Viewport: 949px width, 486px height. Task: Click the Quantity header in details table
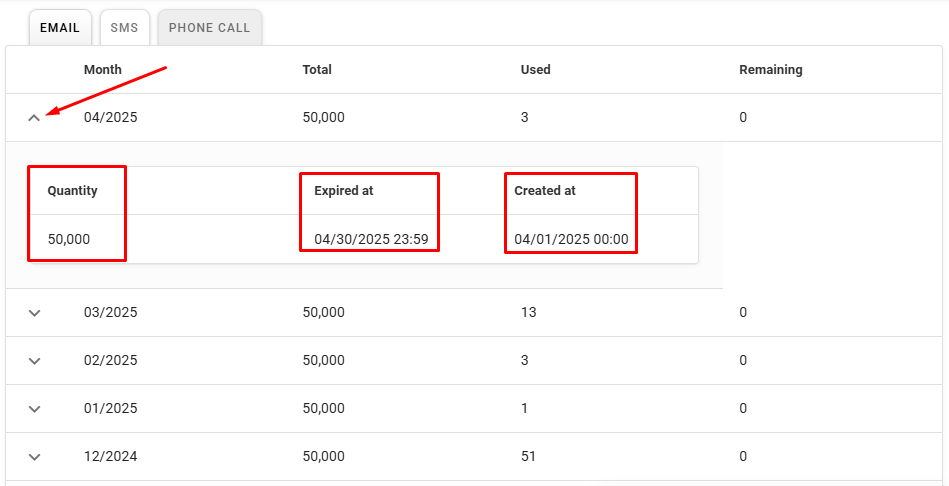pyautogui.click(x=72, y=191)
